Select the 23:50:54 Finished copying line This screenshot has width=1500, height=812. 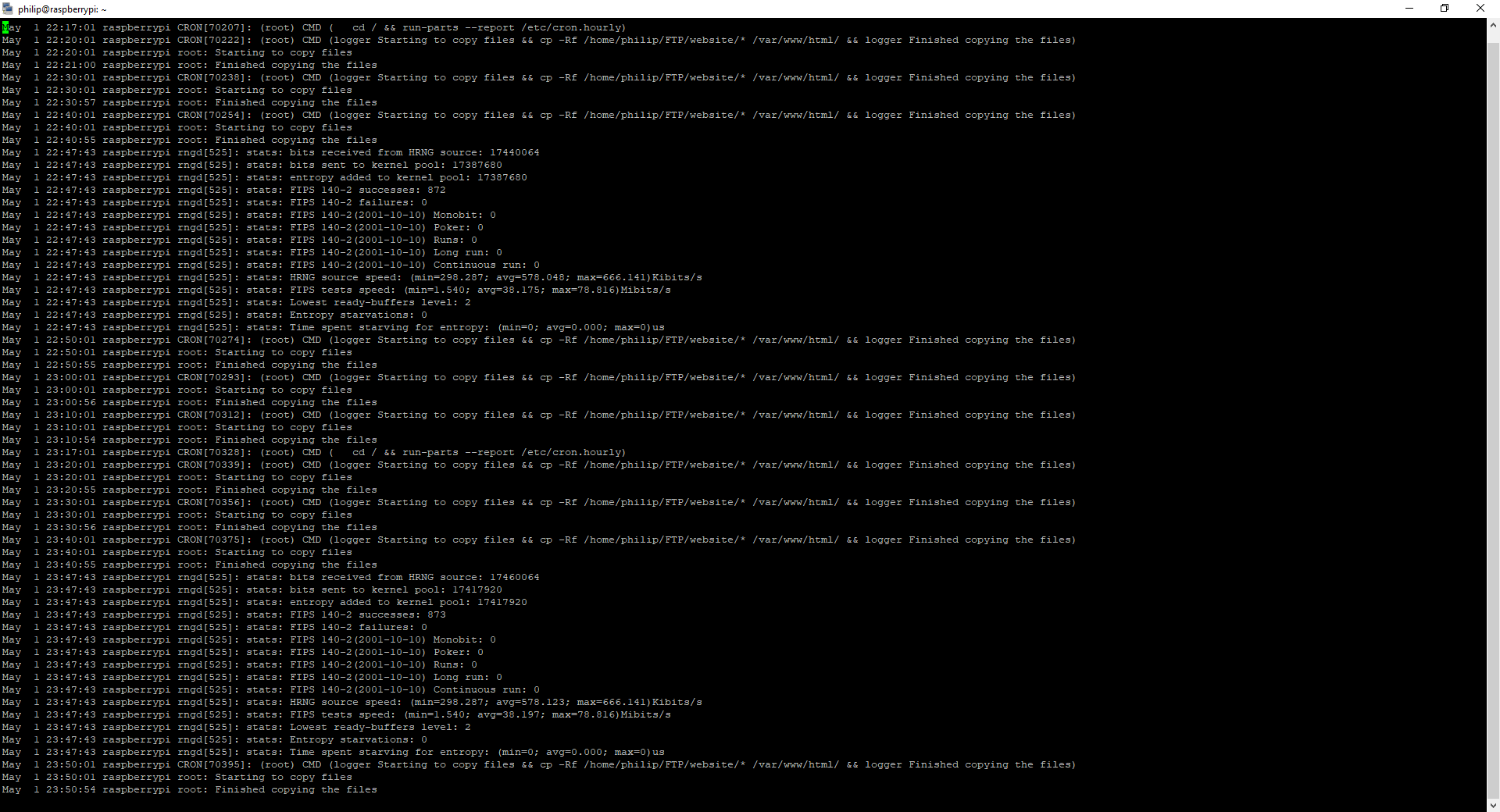[x=190, y=789]
